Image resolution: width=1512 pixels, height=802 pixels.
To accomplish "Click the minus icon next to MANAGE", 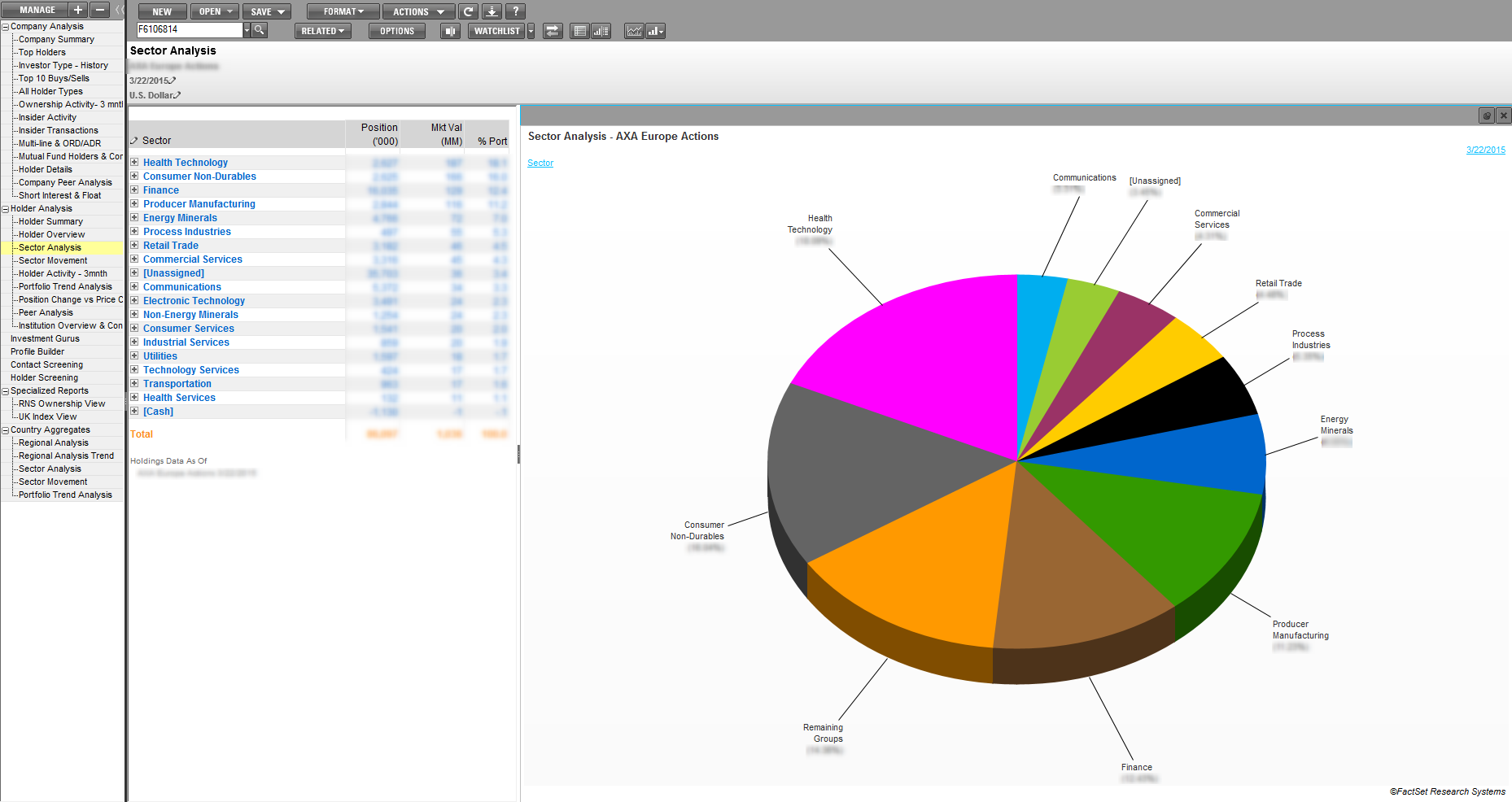I will pyautogui.click(x=99, y=10).
